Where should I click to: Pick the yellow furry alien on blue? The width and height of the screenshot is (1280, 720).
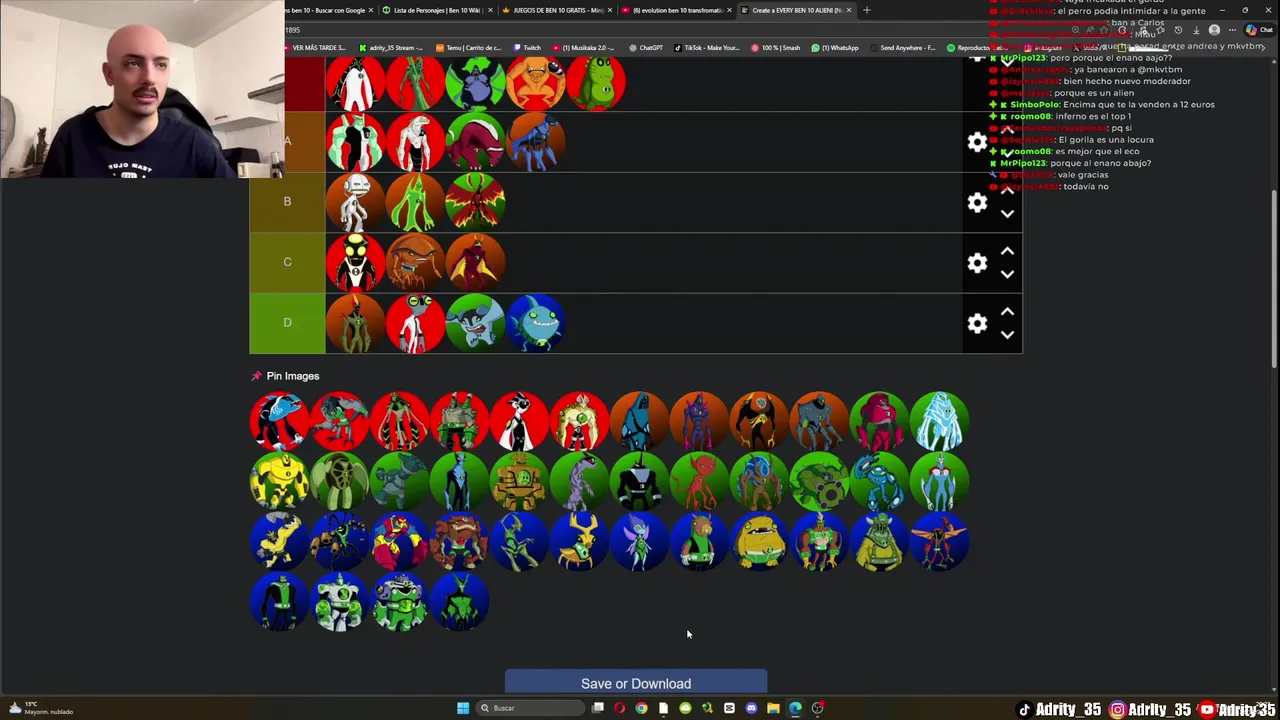pos(279,541)
